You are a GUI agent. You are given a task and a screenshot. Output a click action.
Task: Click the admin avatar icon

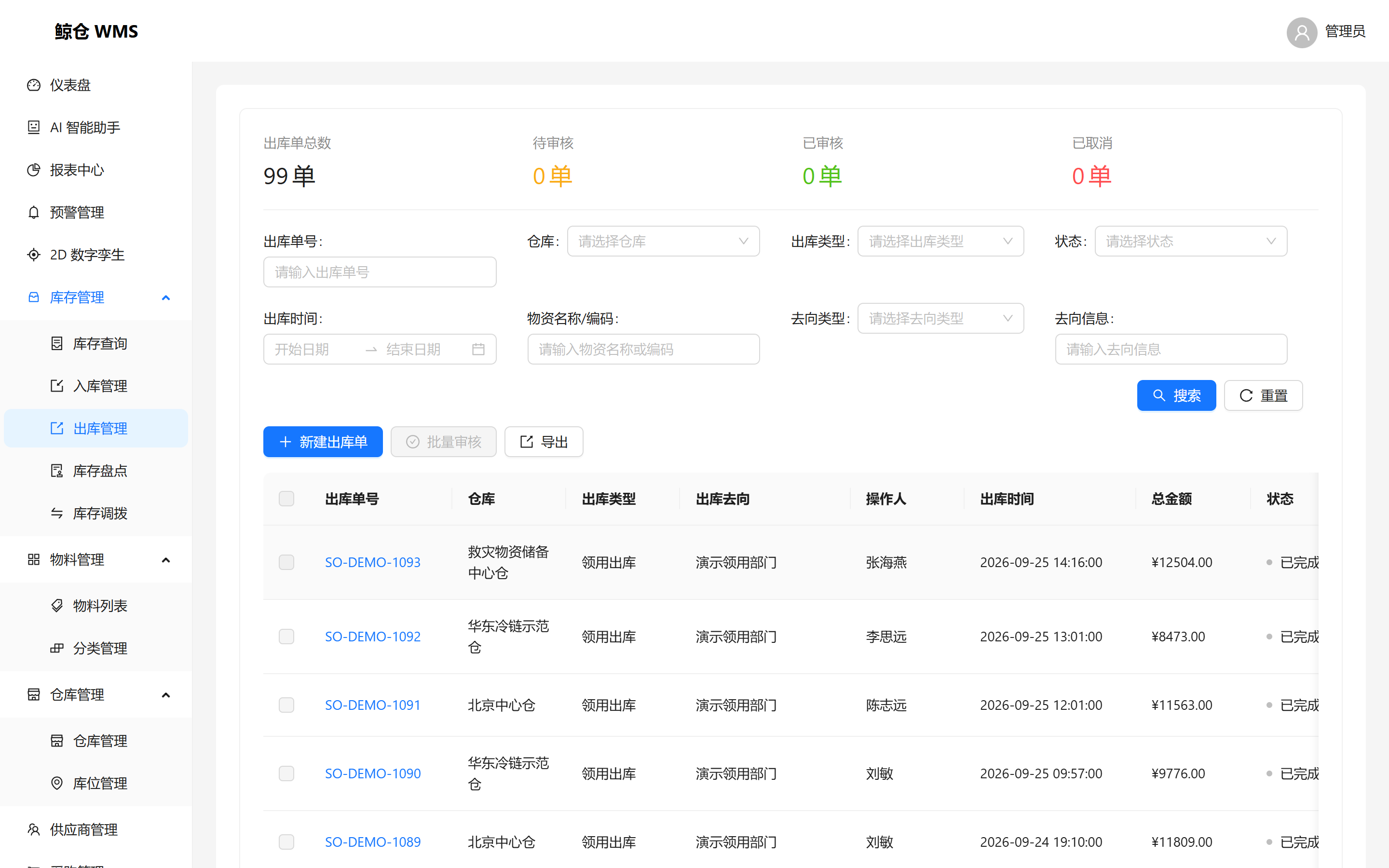(x=1302, y=32)
